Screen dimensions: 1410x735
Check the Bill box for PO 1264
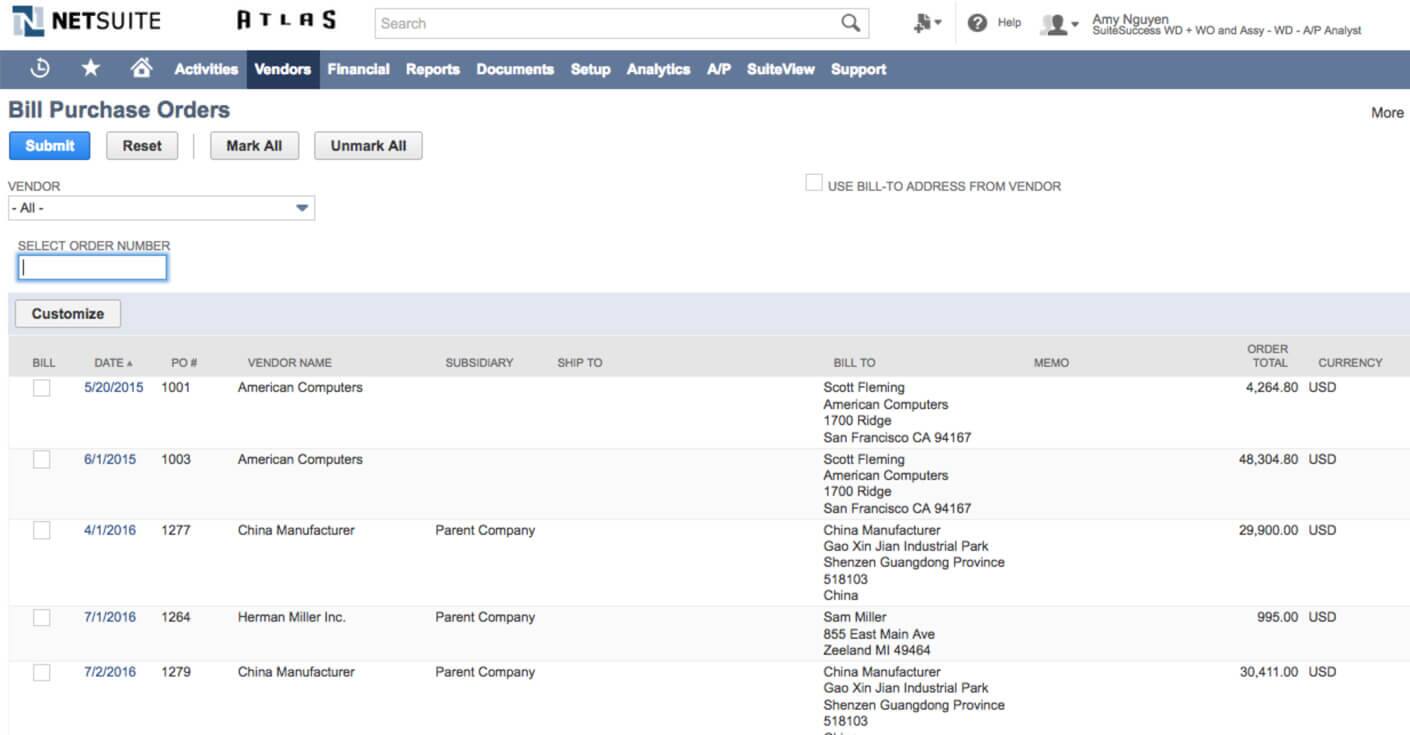[x=41, y=618]
